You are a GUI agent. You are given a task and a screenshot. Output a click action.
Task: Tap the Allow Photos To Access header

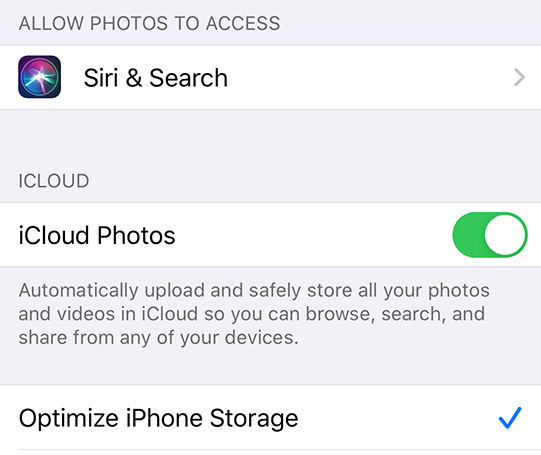click(x=149, y=23)
